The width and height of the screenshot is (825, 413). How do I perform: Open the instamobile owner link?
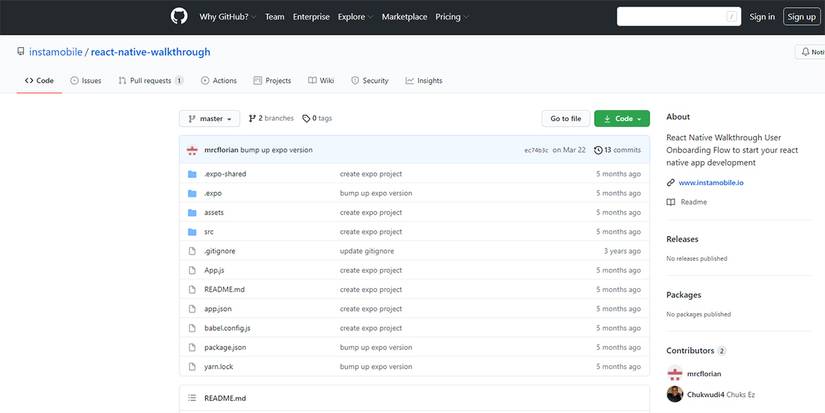point(56,52)
